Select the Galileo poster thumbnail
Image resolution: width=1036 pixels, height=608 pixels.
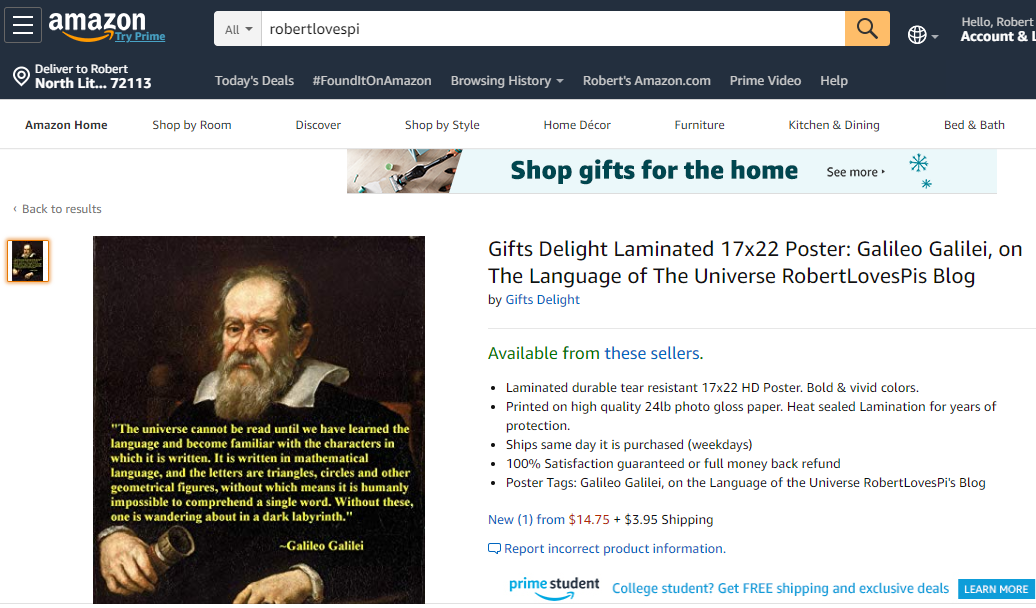pyautogui.click(x=28, y=261)
